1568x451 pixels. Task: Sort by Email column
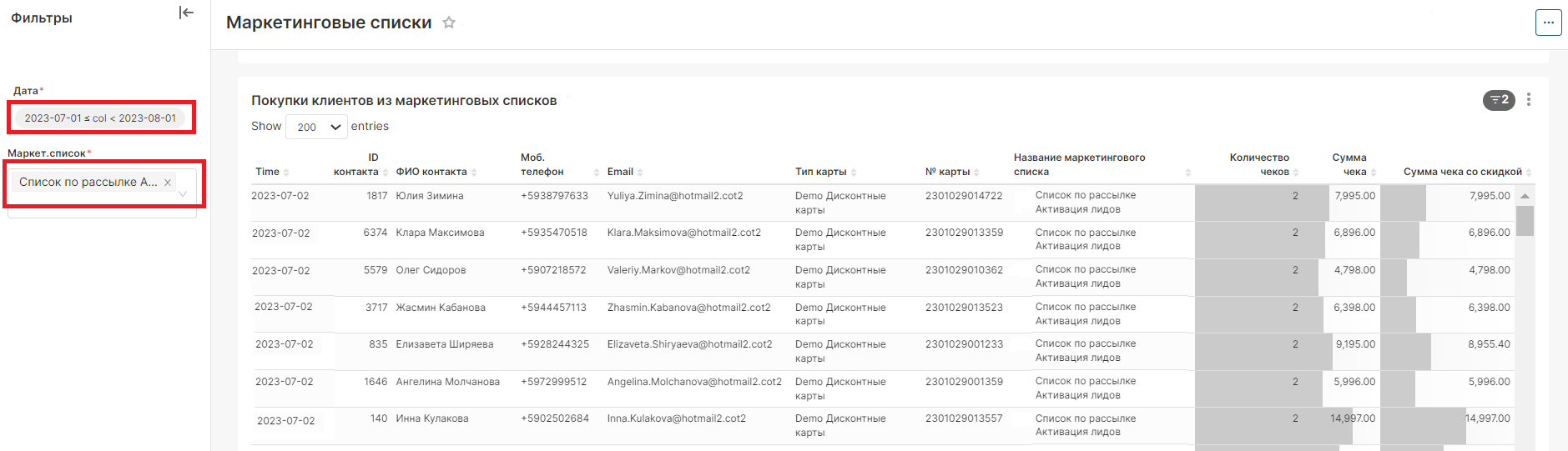tap(620, 172)
